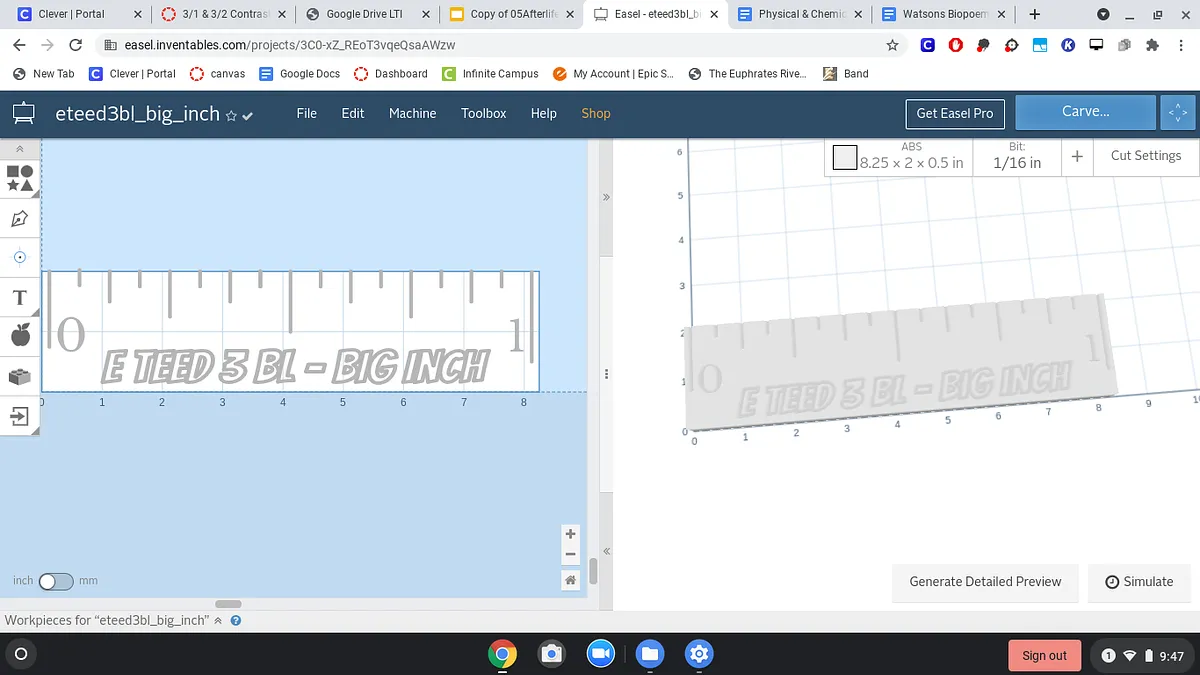This screenshot has height=675, width=1200.
Task: Collapse the left tool sidebar
Action: [20, 148]
